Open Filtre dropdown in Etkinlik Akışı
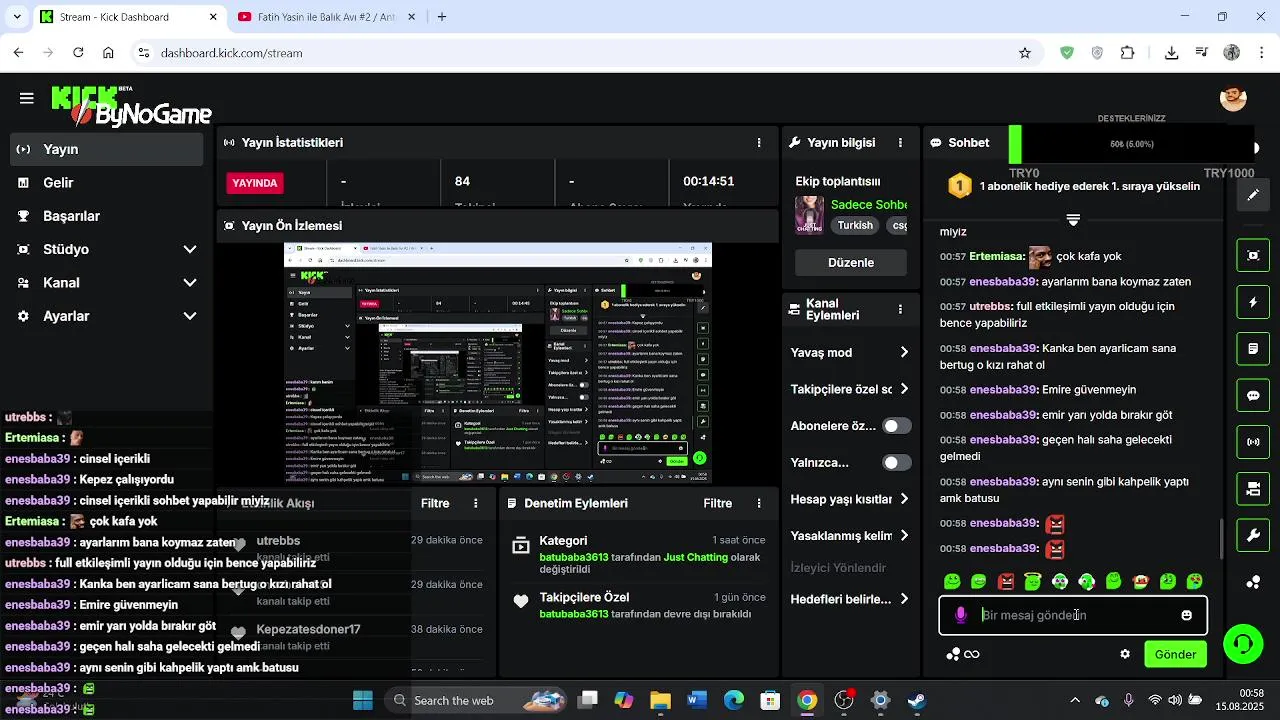Image resolution: width=1280 pixels, height=720 pixels. pos(435,504)
